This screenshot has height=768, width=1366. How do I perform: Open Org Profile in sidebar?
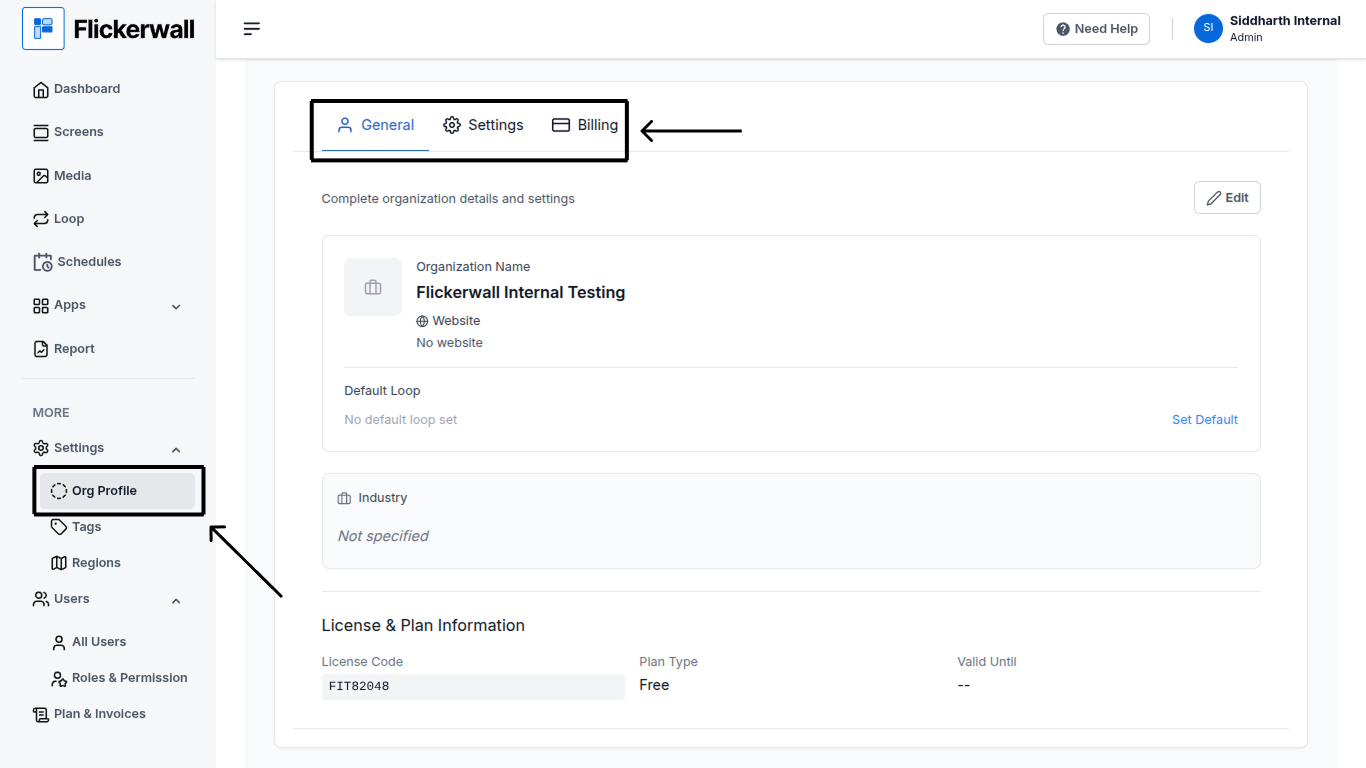[x=116, y=491]
